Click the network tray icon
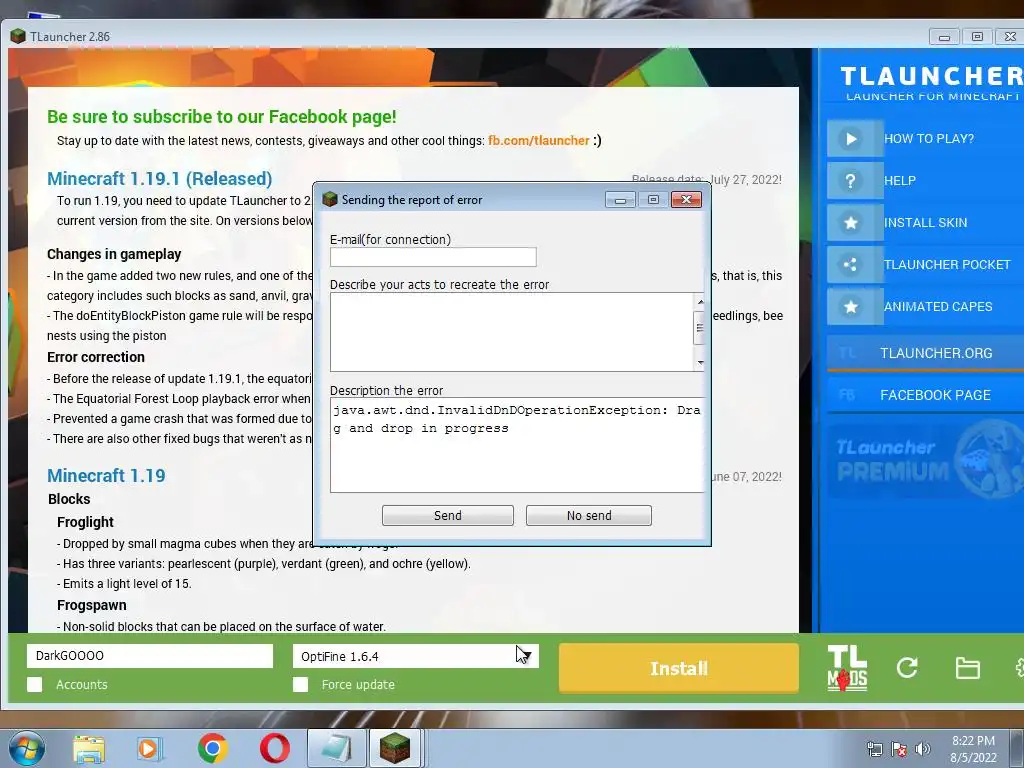 [874, 749]
